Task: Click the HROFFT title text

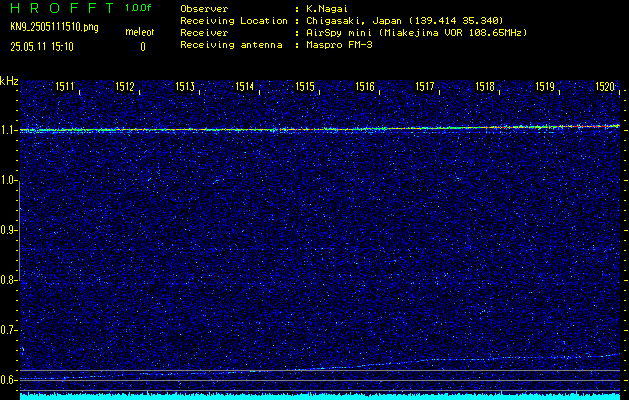Action: pyautogui.click(x=62, y=8)
